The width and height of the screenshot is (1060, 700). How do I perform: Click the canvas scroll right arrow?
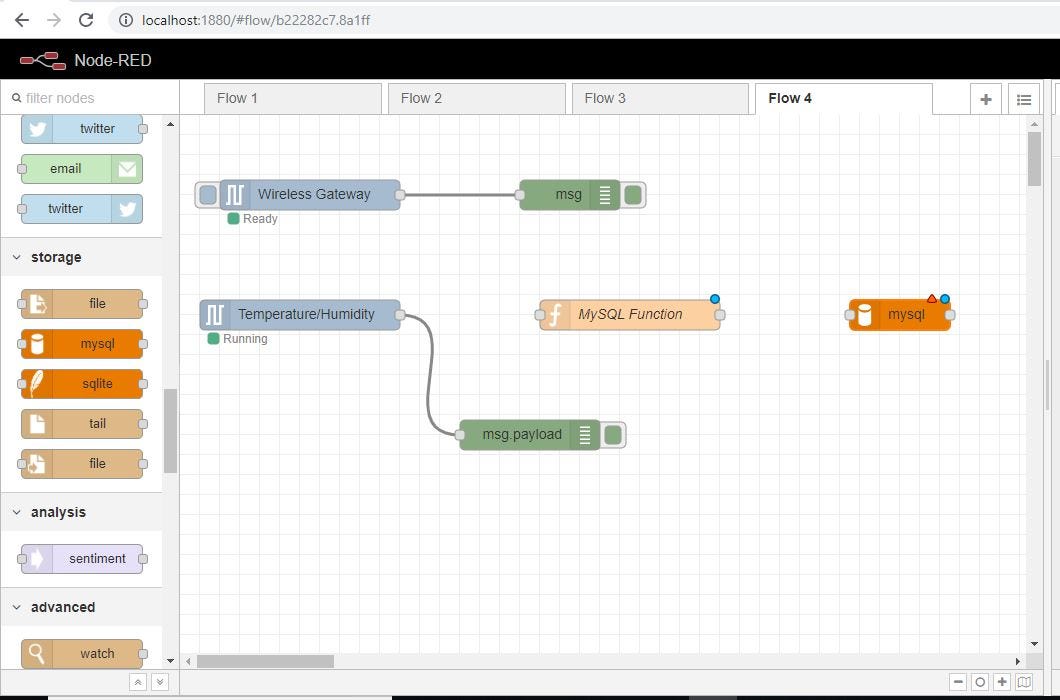[1017, 661]
